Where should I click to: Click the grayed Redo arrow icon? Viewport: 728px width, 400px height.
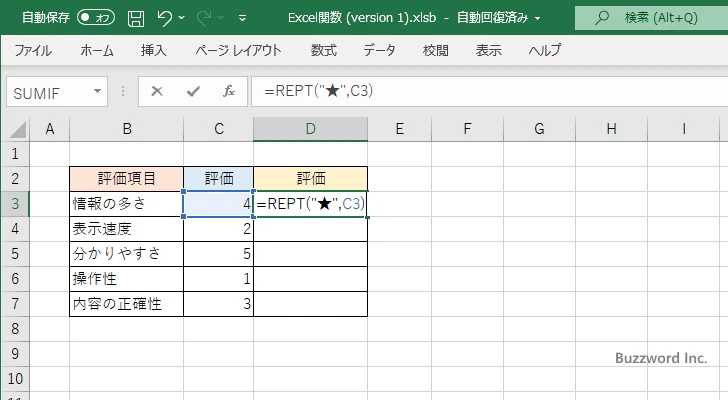(204, 18)
